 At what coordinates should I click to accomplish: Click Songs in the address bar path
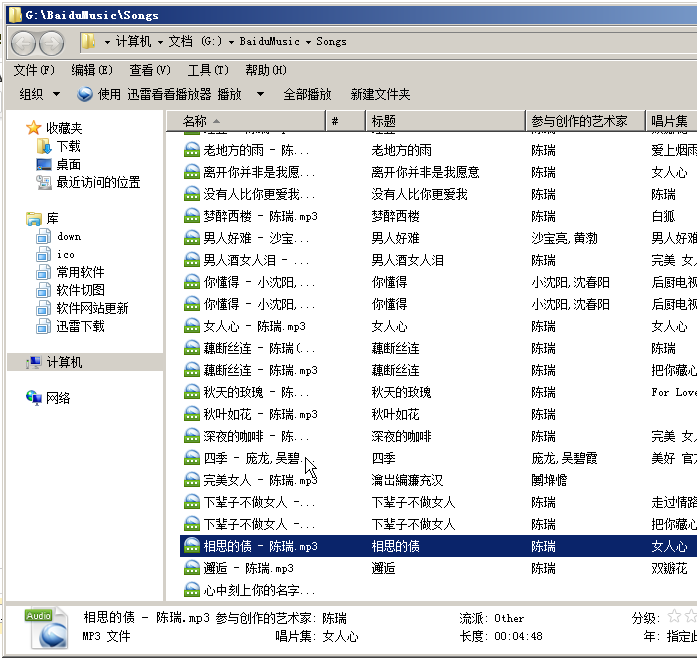[x=331, y=41]
